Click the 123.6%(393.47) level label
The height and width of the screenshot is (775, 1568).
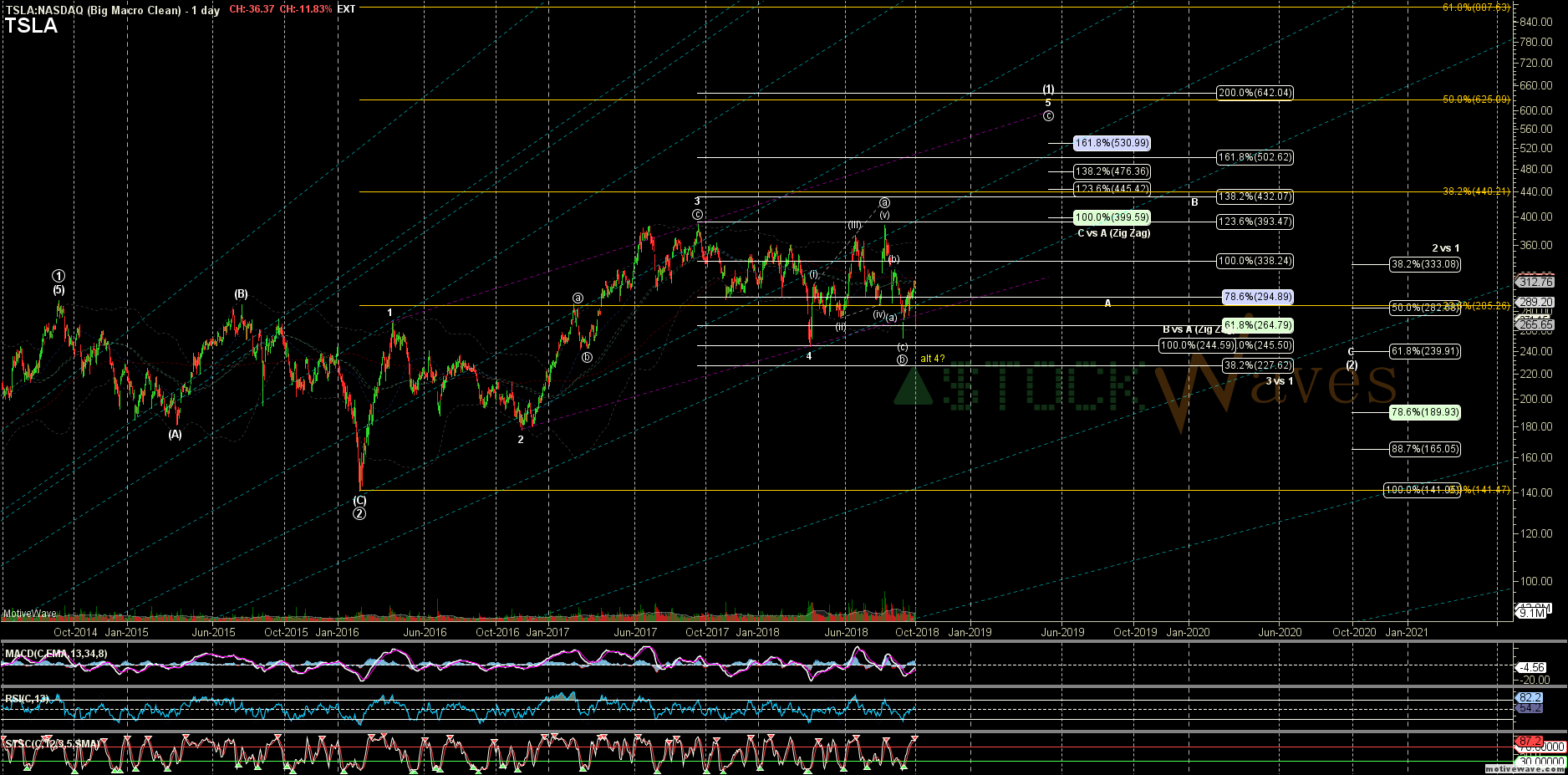tap(1255, 222)
